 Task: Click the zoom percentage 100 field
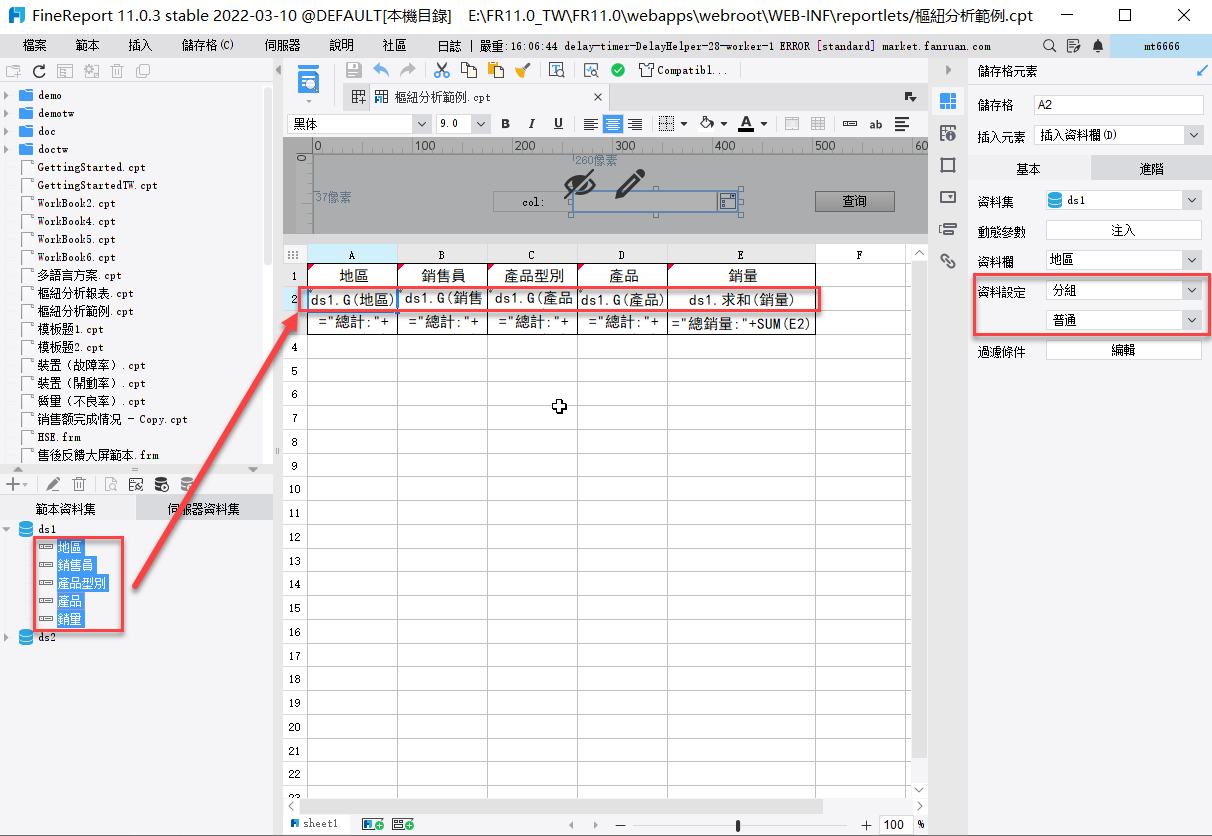point(895,825)
